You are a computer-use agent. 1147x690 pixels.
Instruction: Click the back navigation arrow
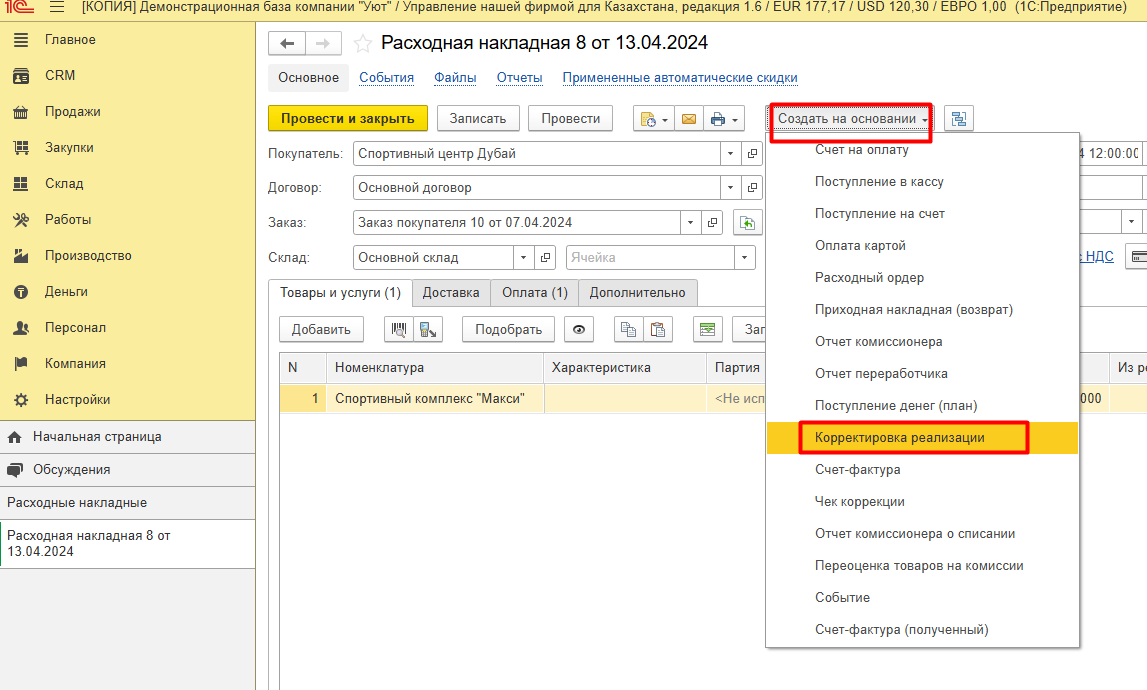point(287,43)
